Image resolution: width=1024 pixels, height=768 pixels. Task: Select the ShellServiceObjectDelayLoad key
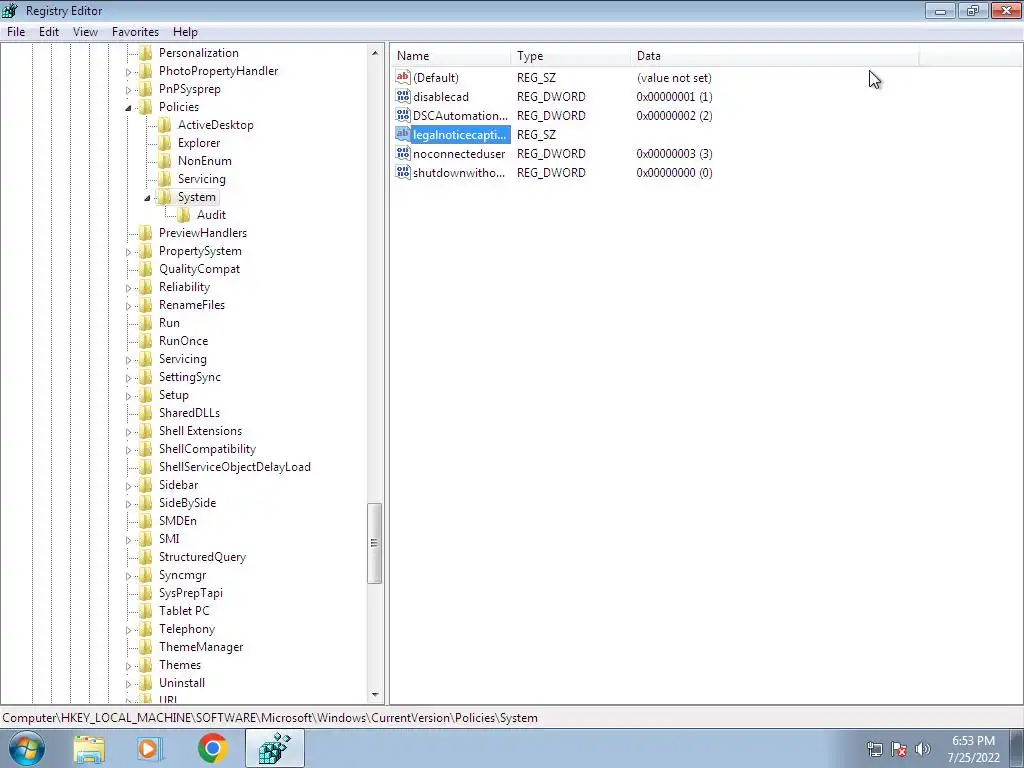[234, 467]
